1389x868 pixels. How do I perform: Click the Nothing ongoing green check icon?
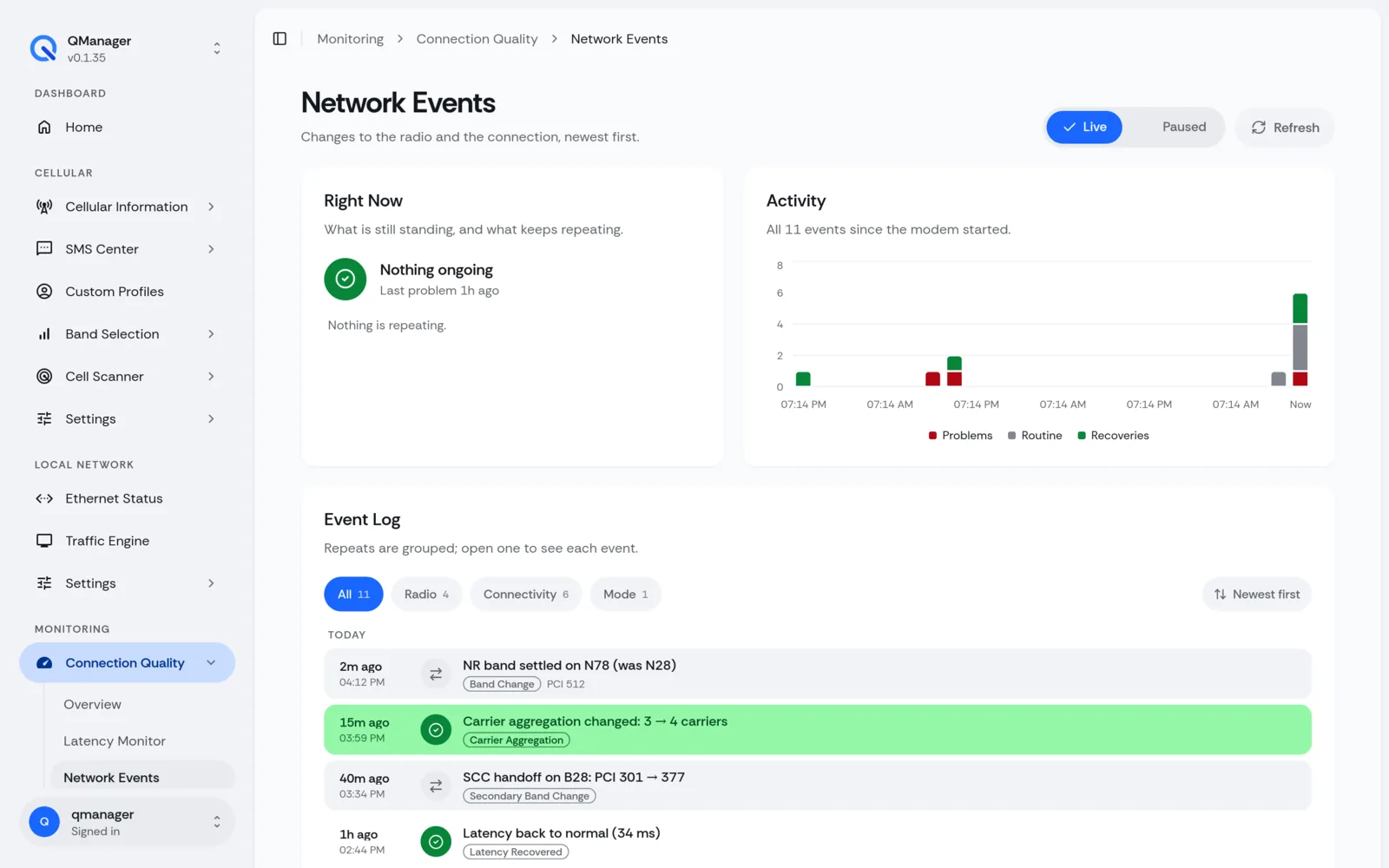point(346,279)
